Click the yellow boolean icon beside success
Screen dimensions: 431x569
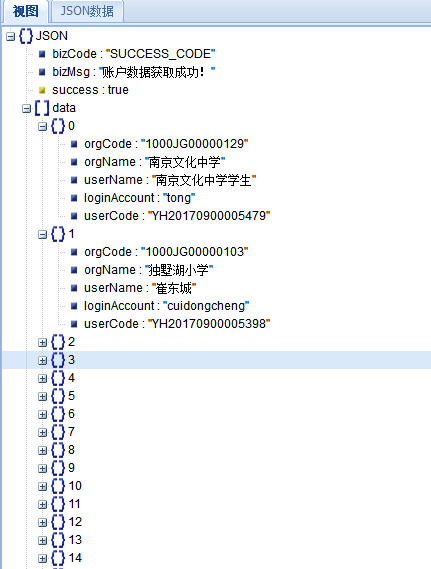click(x=42, y=90)
